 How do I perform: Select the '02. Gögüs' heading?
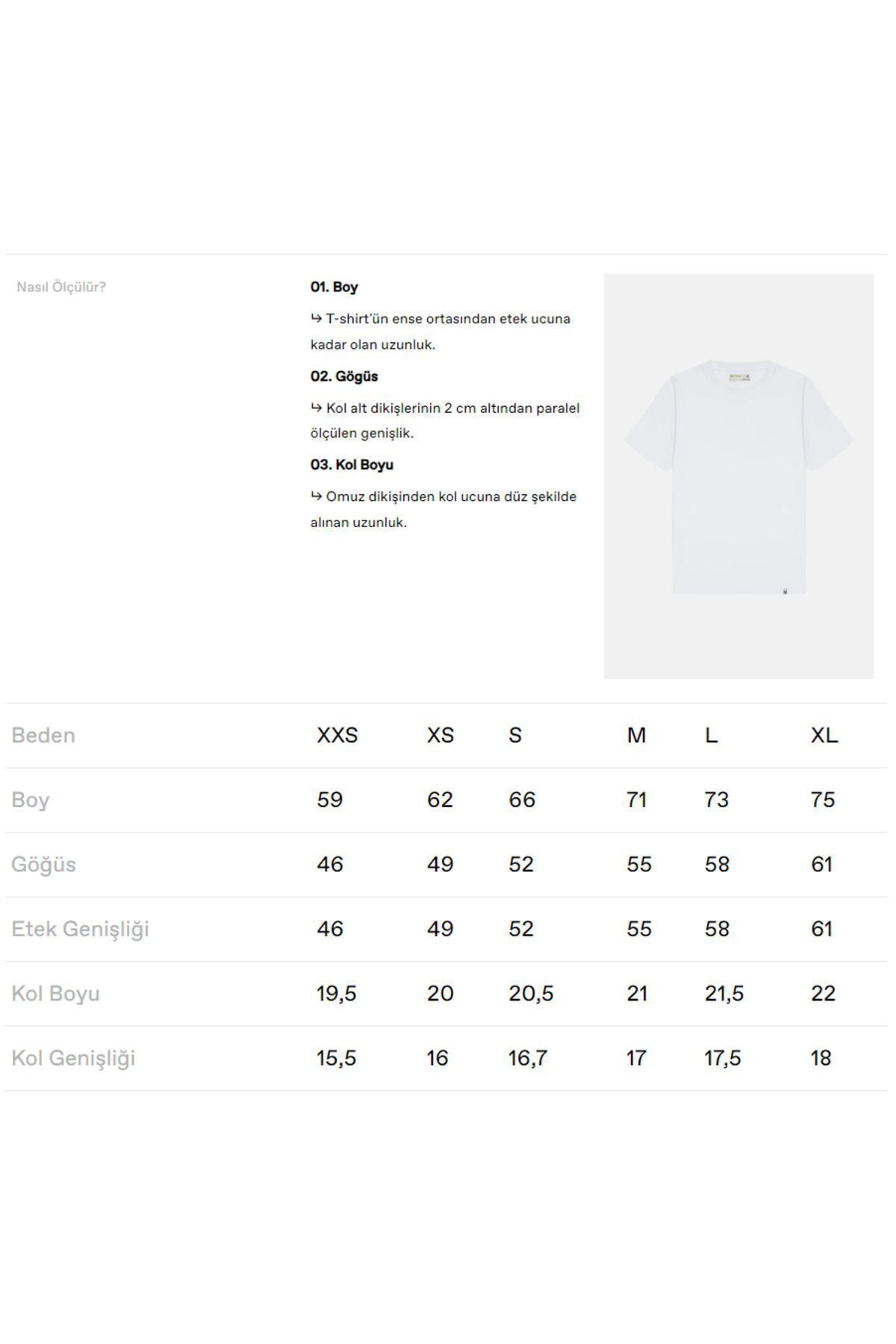coord(344,376)
